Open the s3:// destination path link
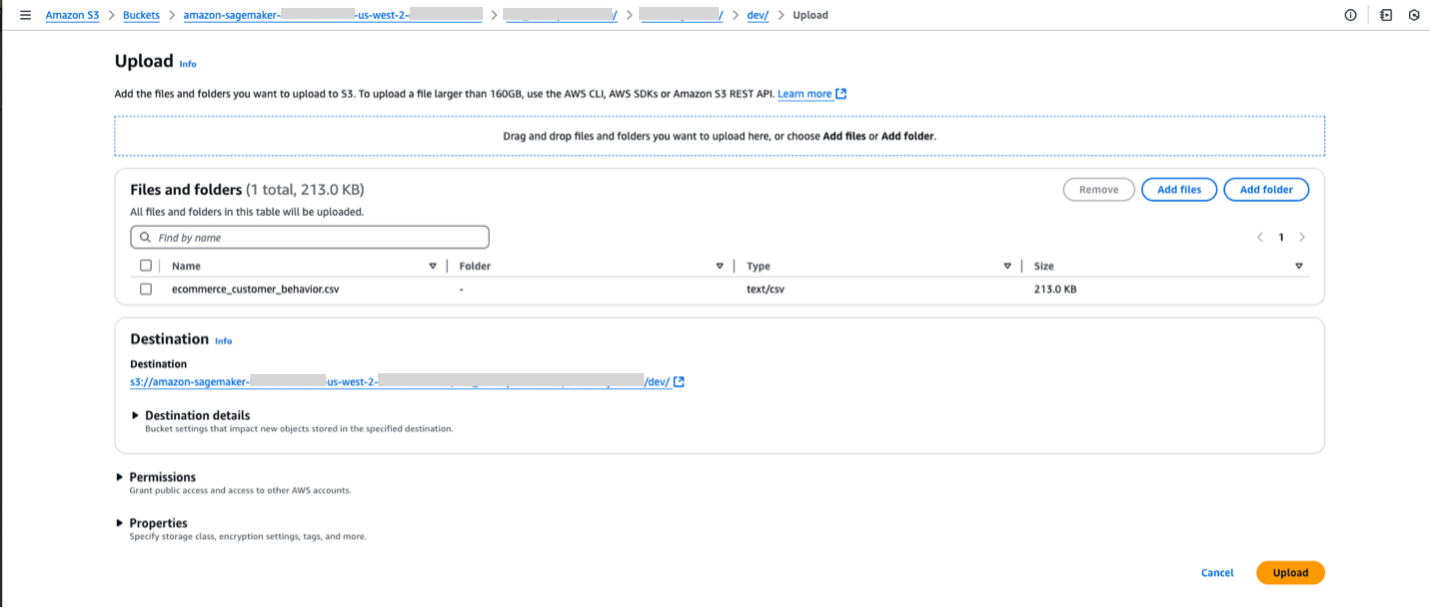The height and width of the screenshot is (611, 1430). click(400, 382)
